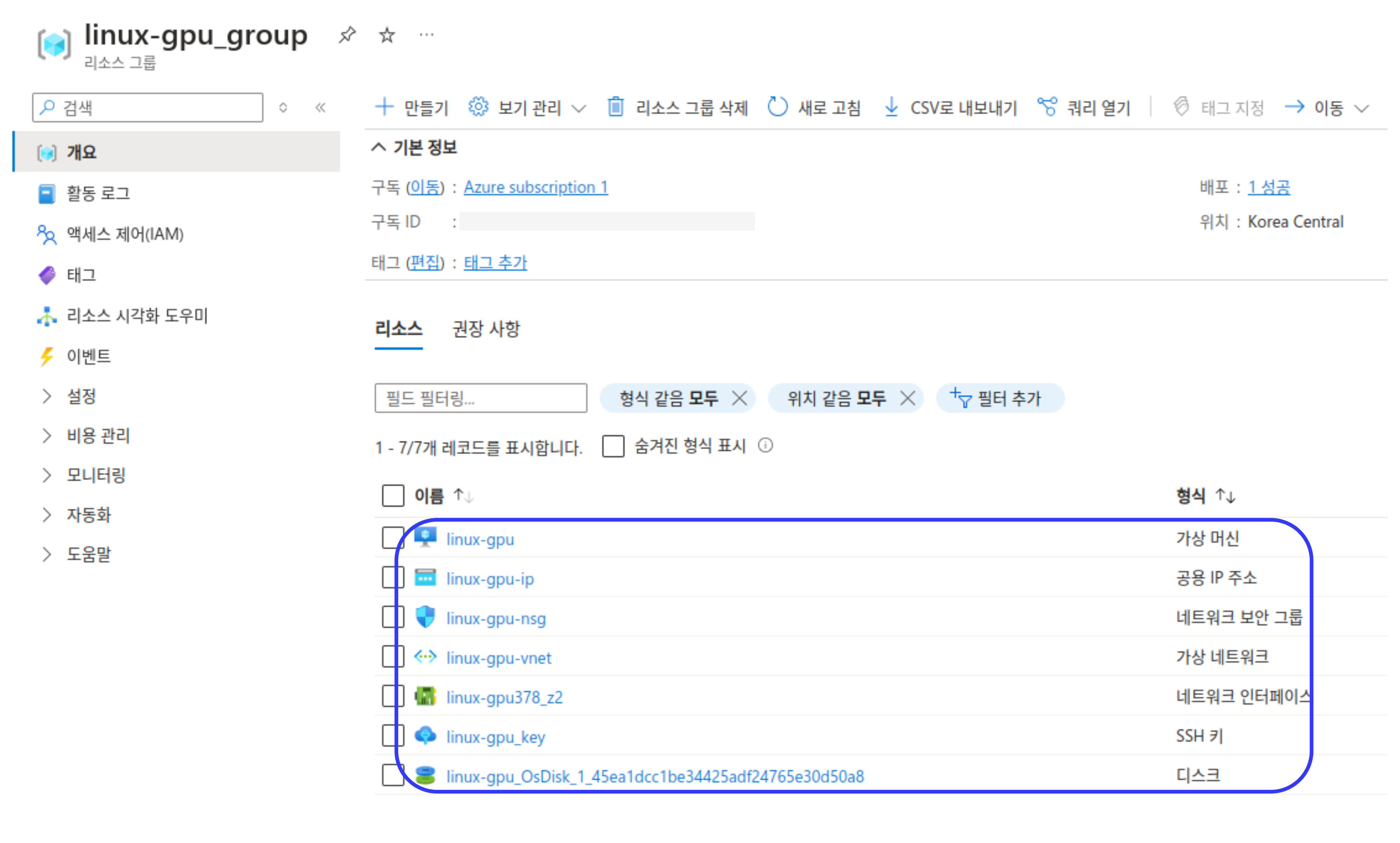Click 필터 추가 button
Viewport: 1400px width, 843px height.
point(999,398)
